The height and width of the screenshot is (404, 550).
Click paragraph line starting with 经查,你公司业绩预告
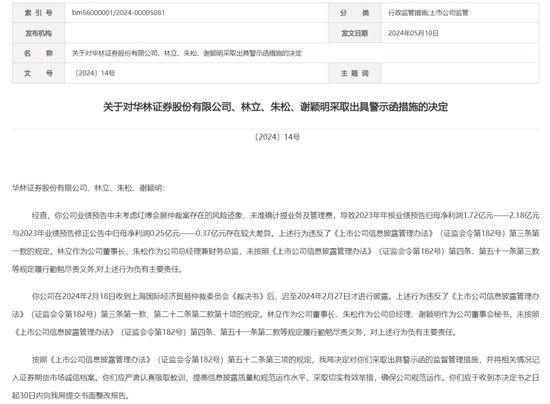tap(285, 215)
